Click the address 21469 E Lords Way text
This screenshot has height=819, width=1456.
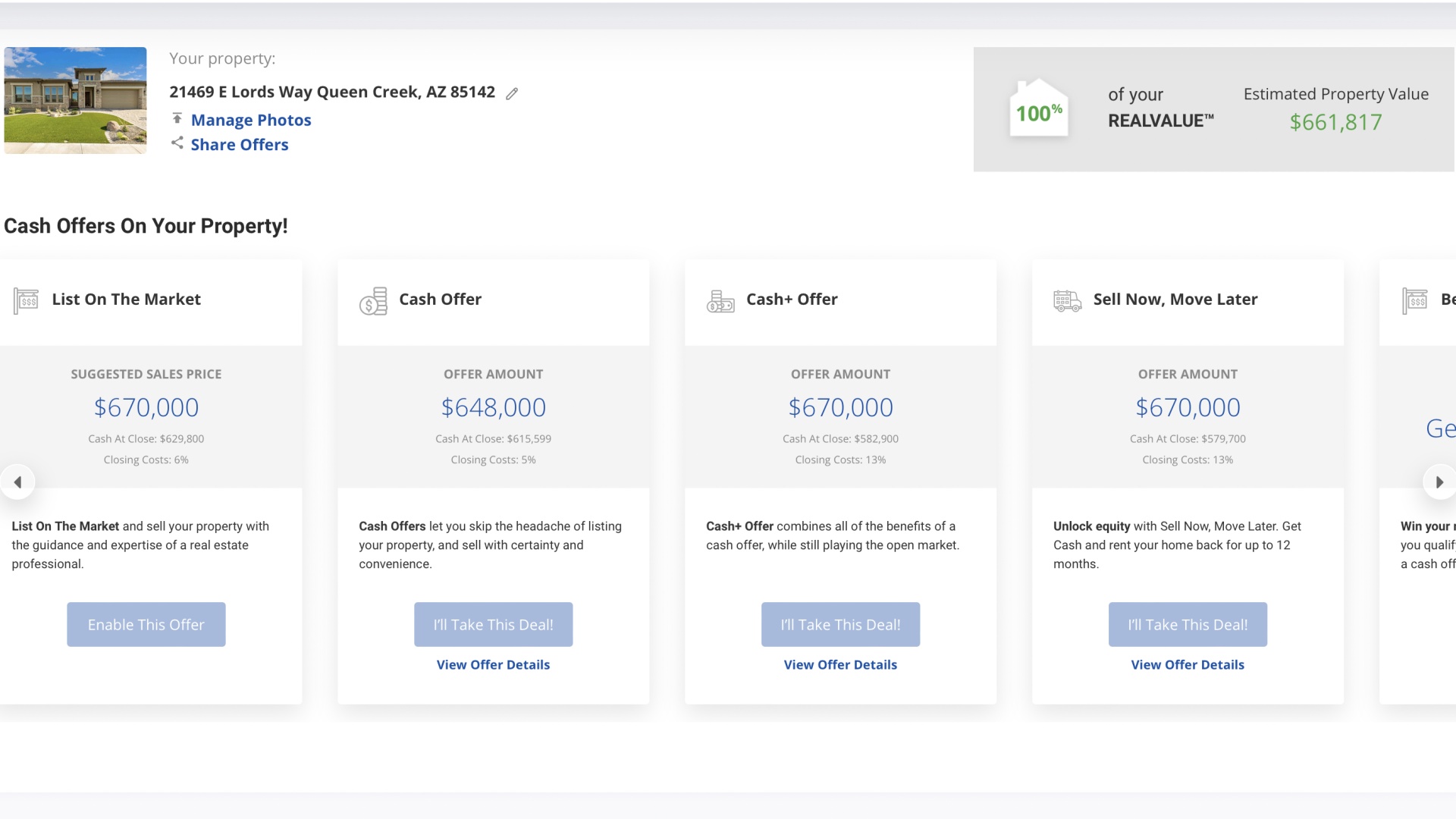tap(332, 92)
